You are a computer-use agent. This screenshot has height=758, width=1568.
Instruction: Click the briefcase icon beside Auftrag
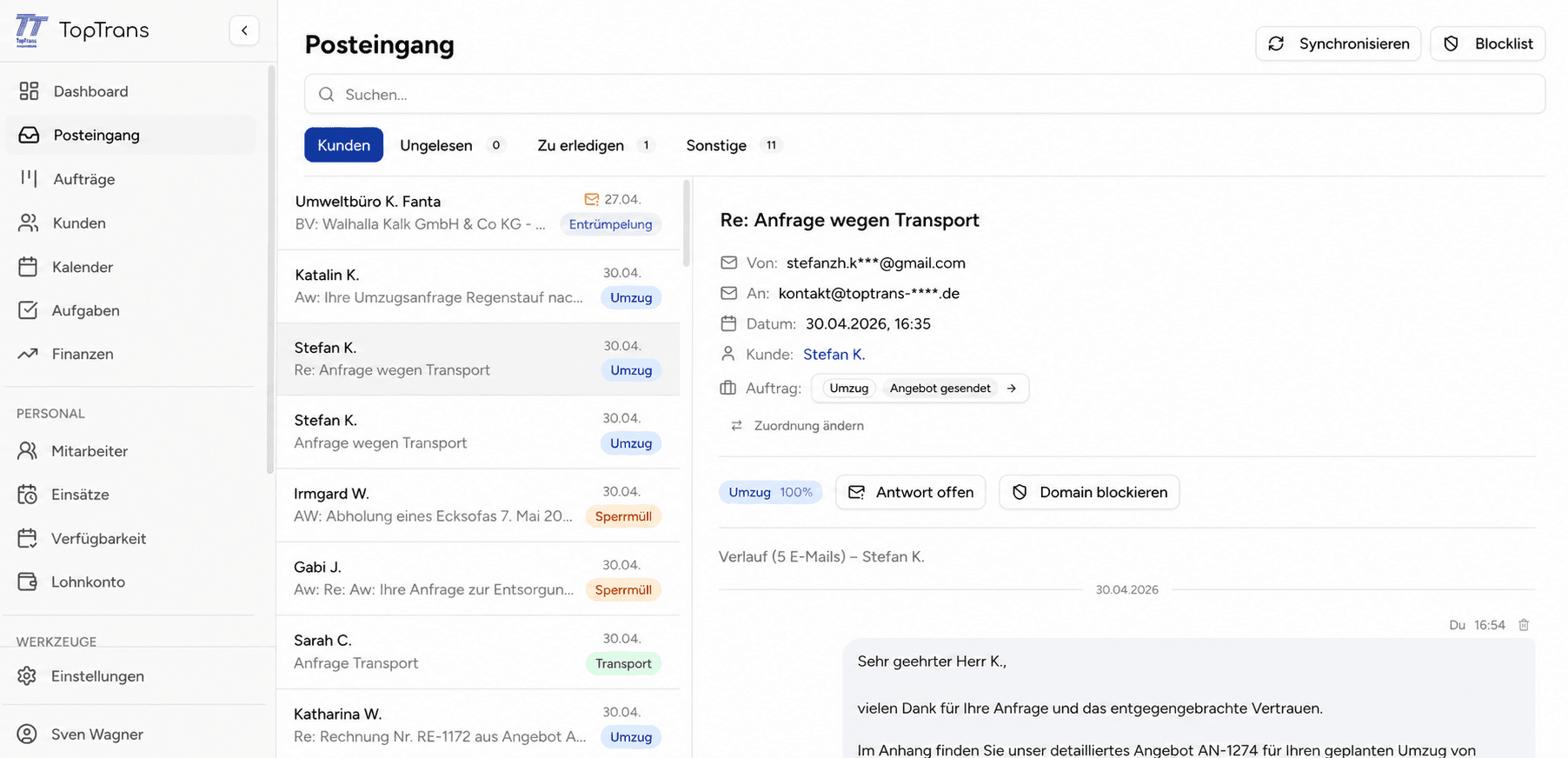[x=728, y=388]
